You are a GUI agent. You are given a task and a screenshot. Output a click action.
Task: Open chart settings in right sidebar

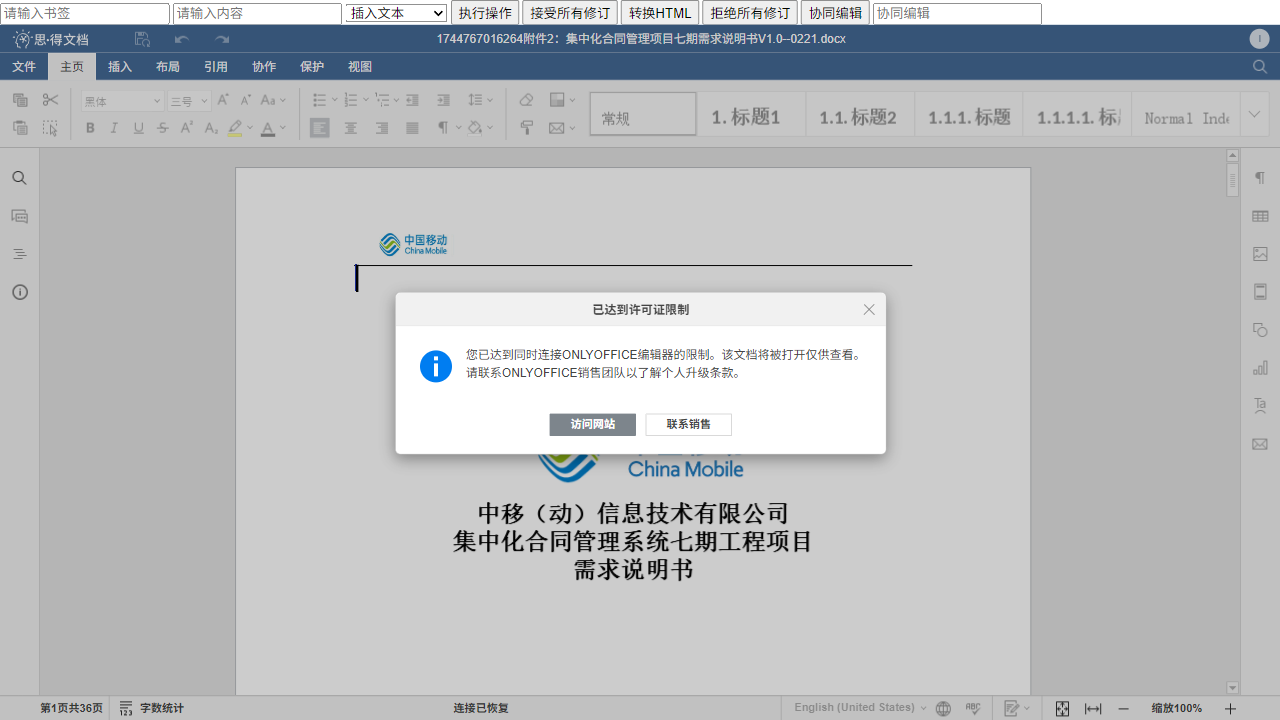pyautogui.click(x=1260, y=368)
